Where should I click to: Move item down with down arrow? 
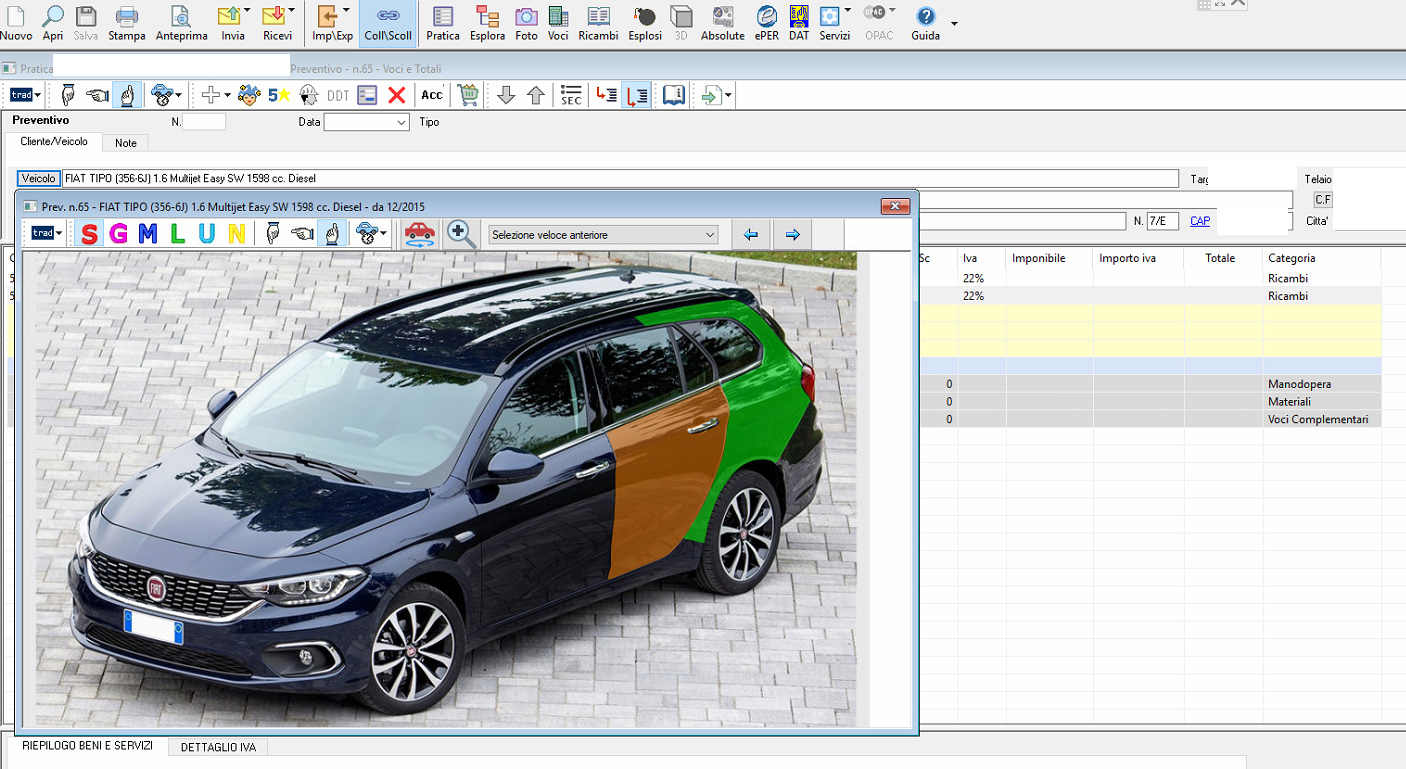coord(506,95)
